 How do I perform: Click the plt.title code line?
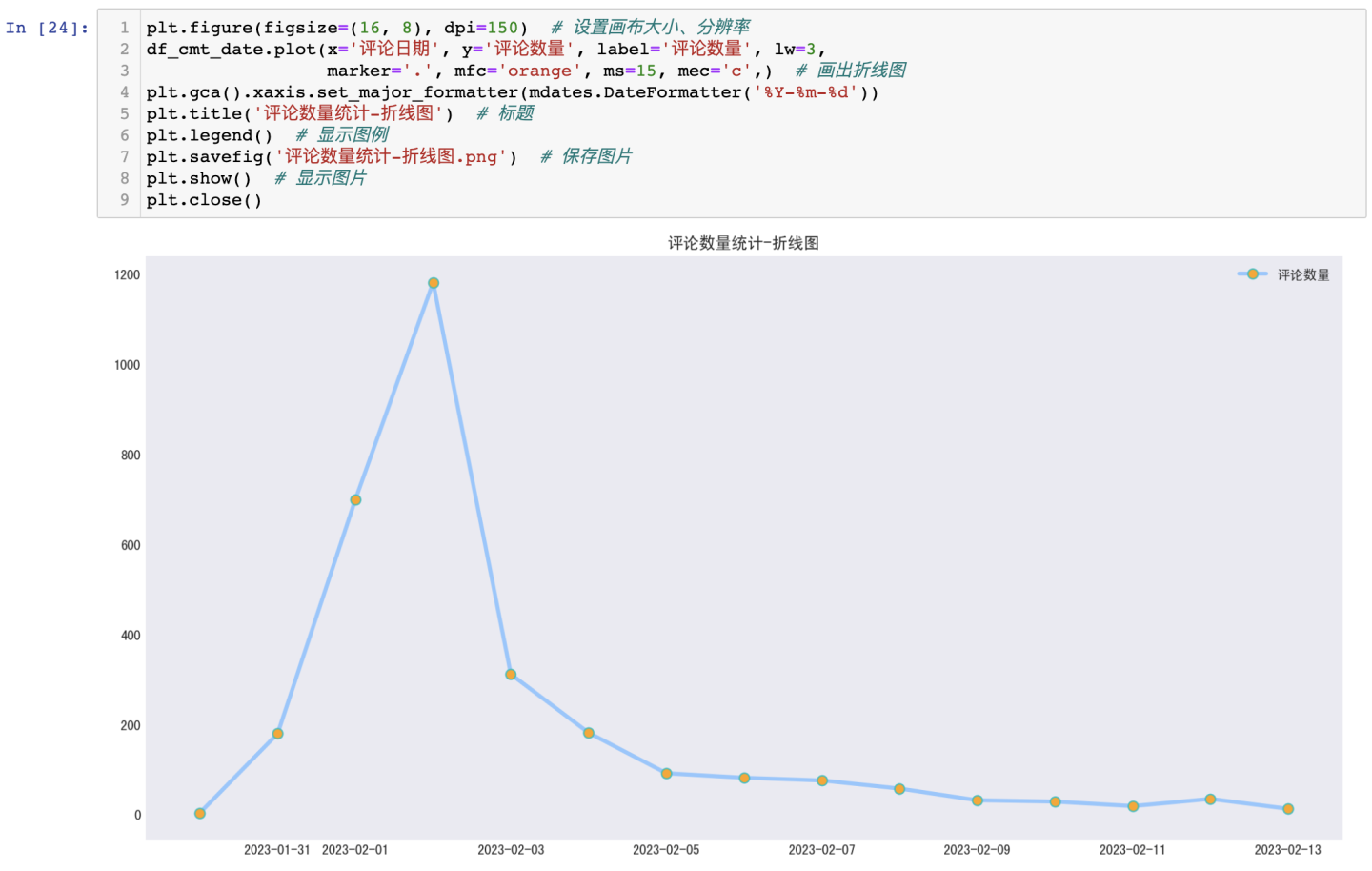coord(340,113)
